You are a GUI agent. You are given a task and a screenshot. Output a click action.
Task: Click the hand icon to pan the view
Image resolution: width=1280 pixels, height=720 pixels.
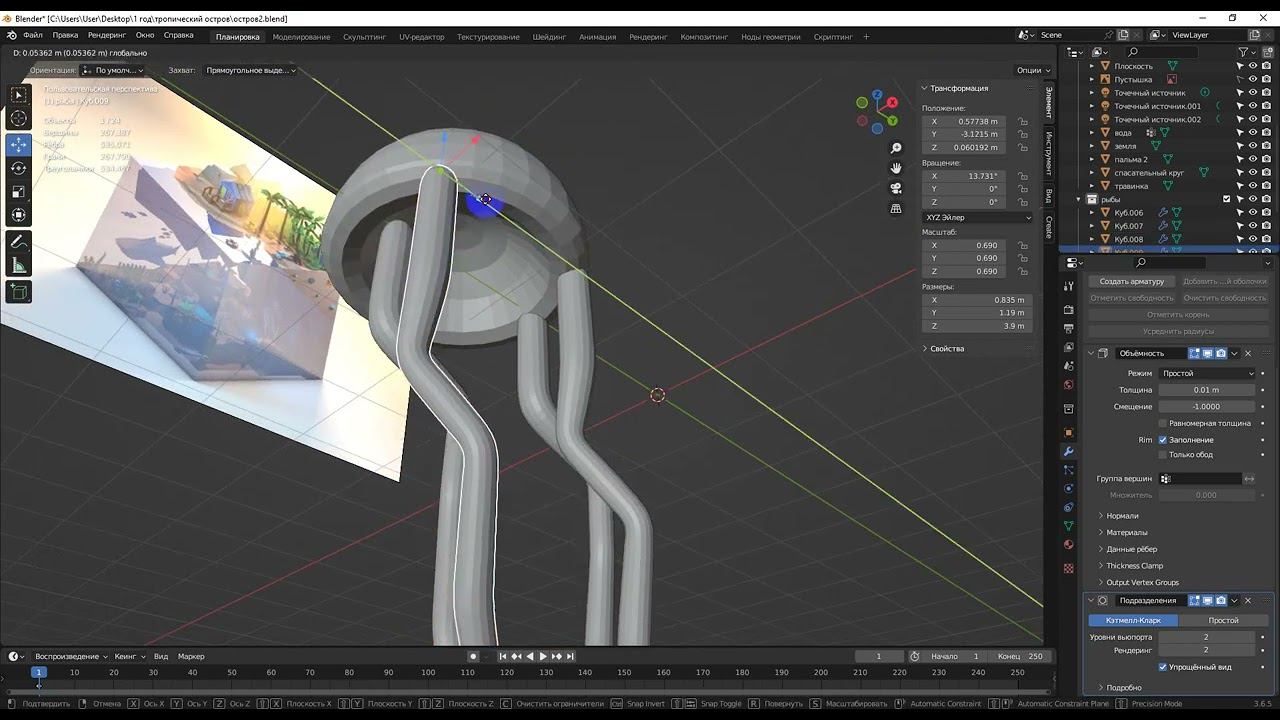click(896, 168)
